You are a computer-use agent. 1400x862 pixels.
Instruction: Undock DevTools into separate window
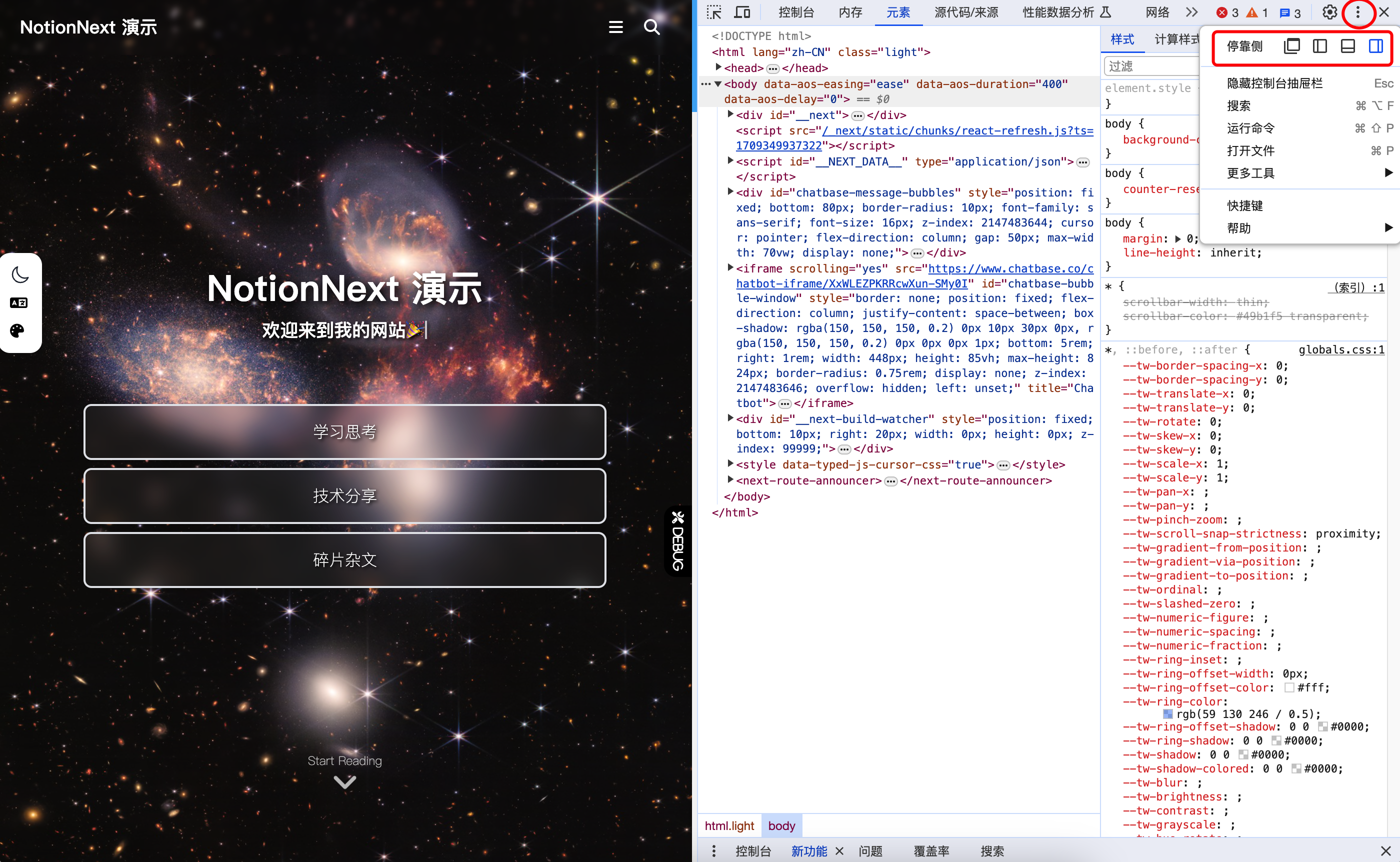click(1291, 46)
